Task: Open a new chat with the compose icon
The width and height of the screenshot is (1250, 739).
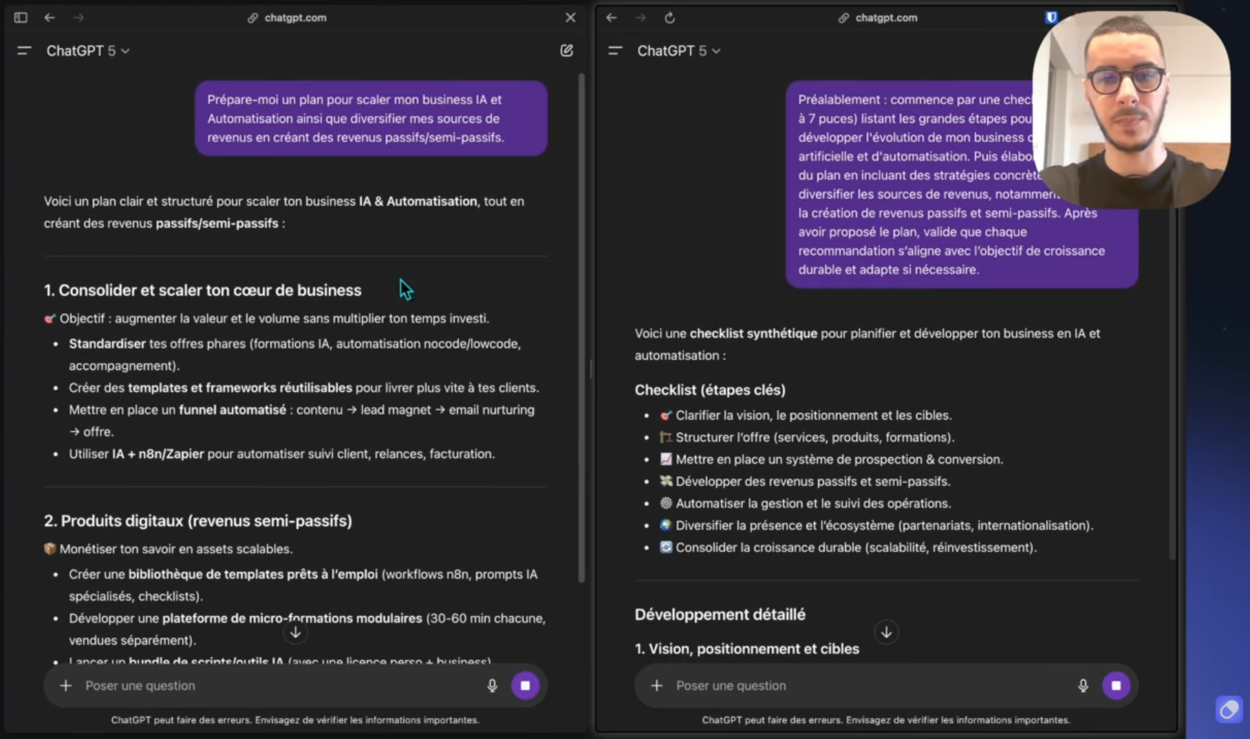Action: tap(566, 50)
